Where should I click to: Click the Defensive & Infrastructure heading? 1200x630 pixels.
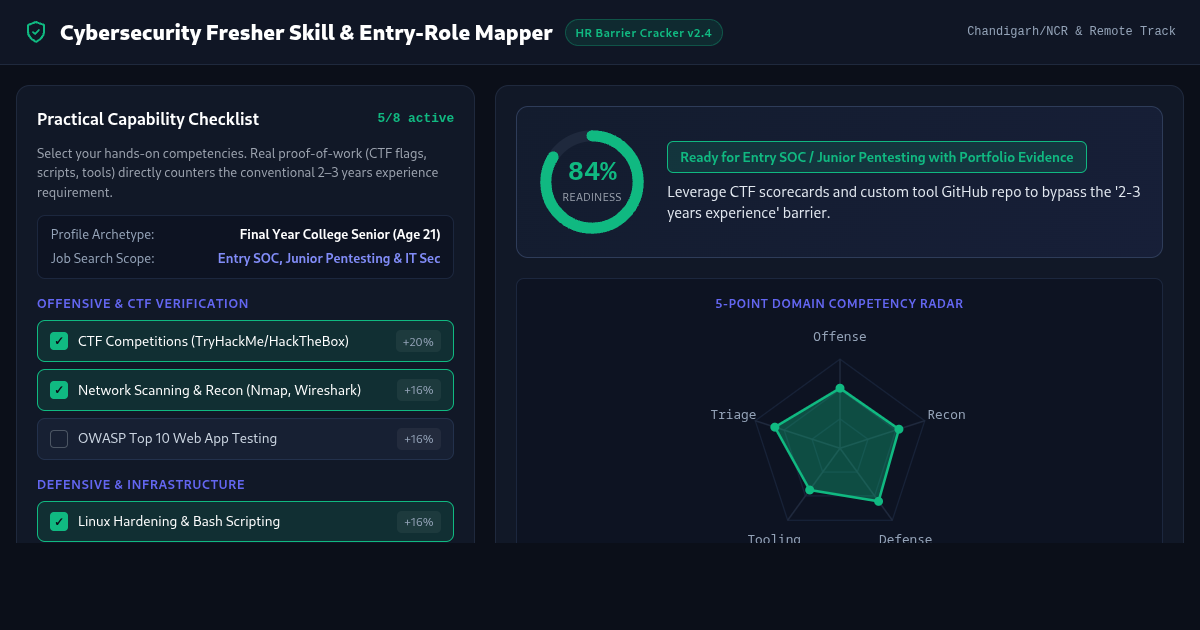coord(141,485)
